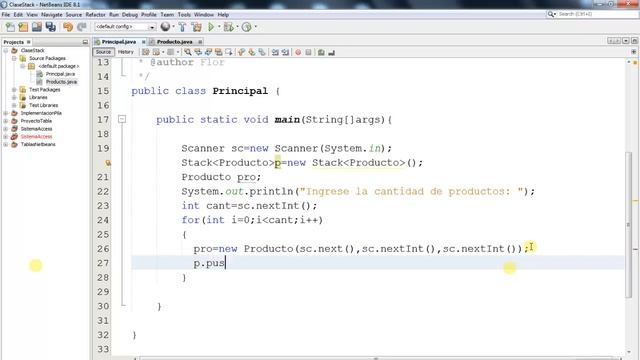The height and width of the screenshot is (360, 640).
Task: Click the Undo arrow icon
Action: pyautogui.click(x=68, y=27)
